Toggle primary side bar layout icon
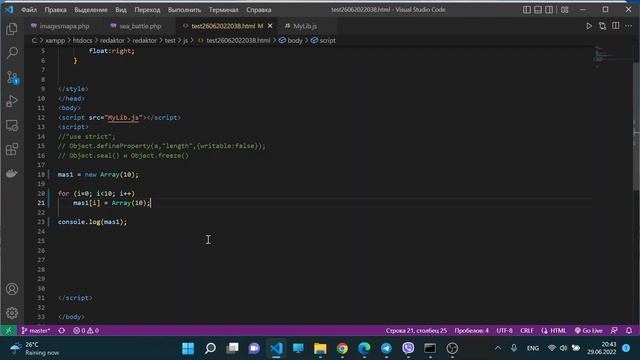 (527, 9)
